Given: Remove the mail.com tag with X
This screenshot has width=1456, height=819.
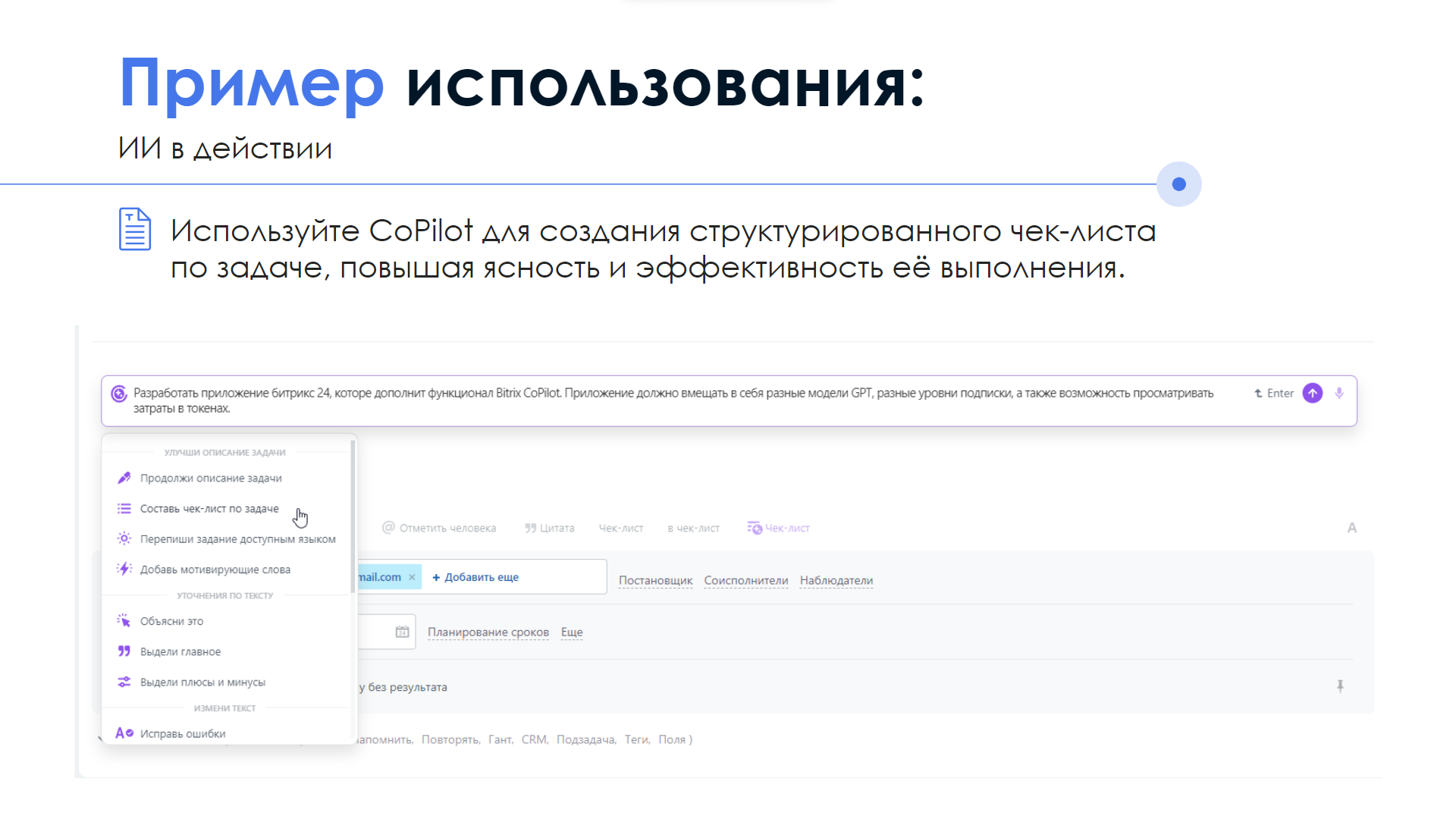Looking at the screenshot, I should [412, 577].
